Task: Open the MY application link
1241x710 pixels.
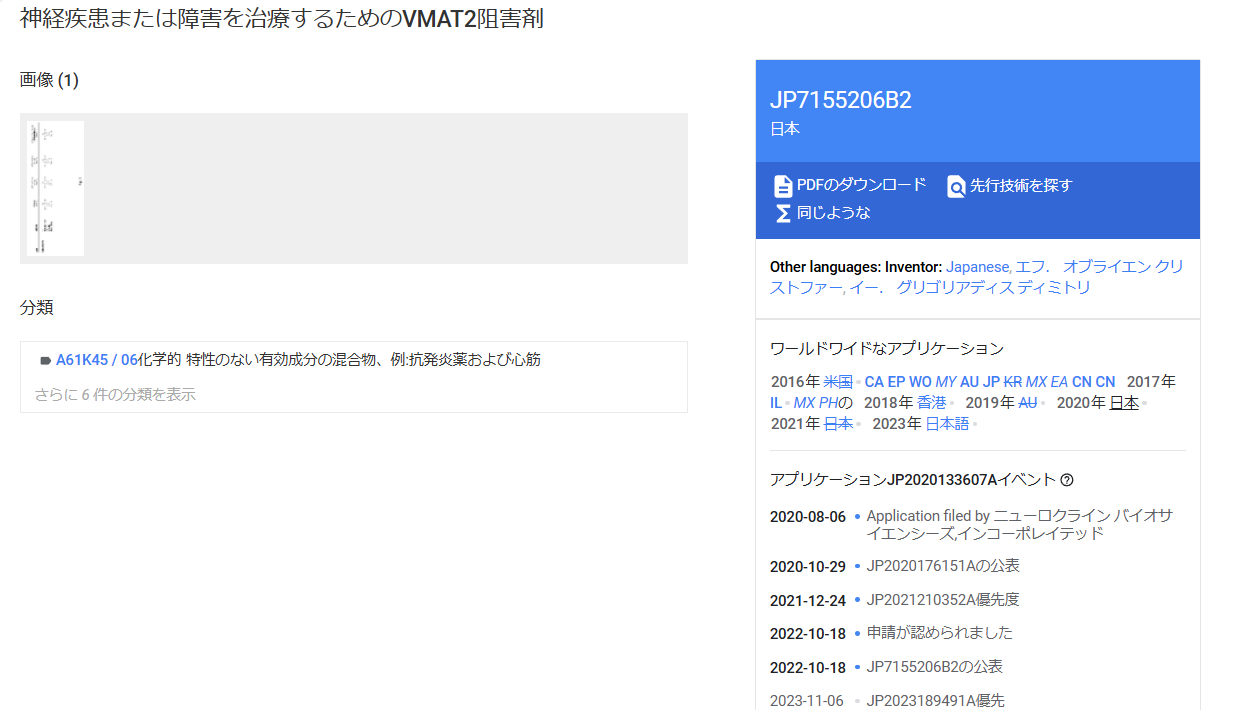Action: [x=946, y=382]
